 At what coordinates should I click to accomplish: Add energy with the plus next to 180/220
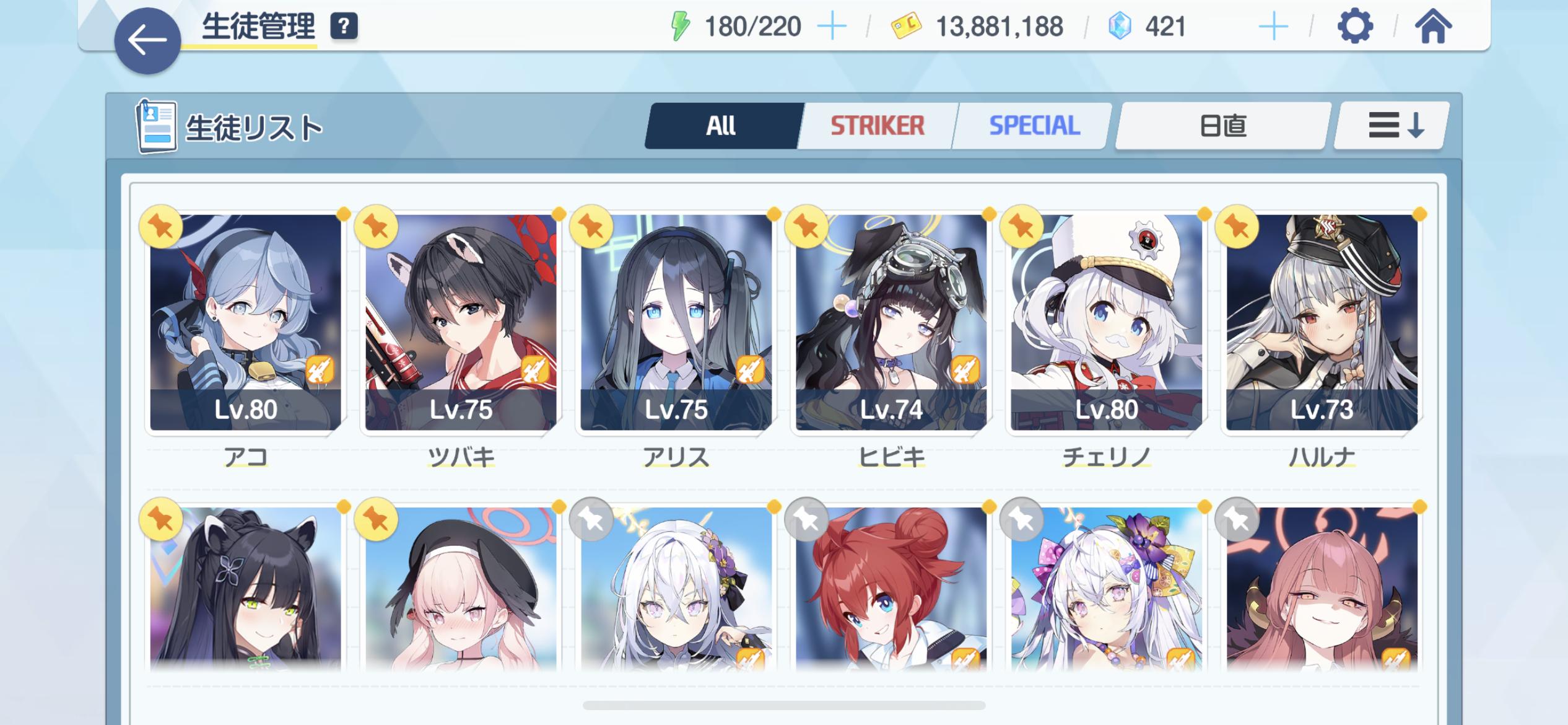click(x=832, y=27)
